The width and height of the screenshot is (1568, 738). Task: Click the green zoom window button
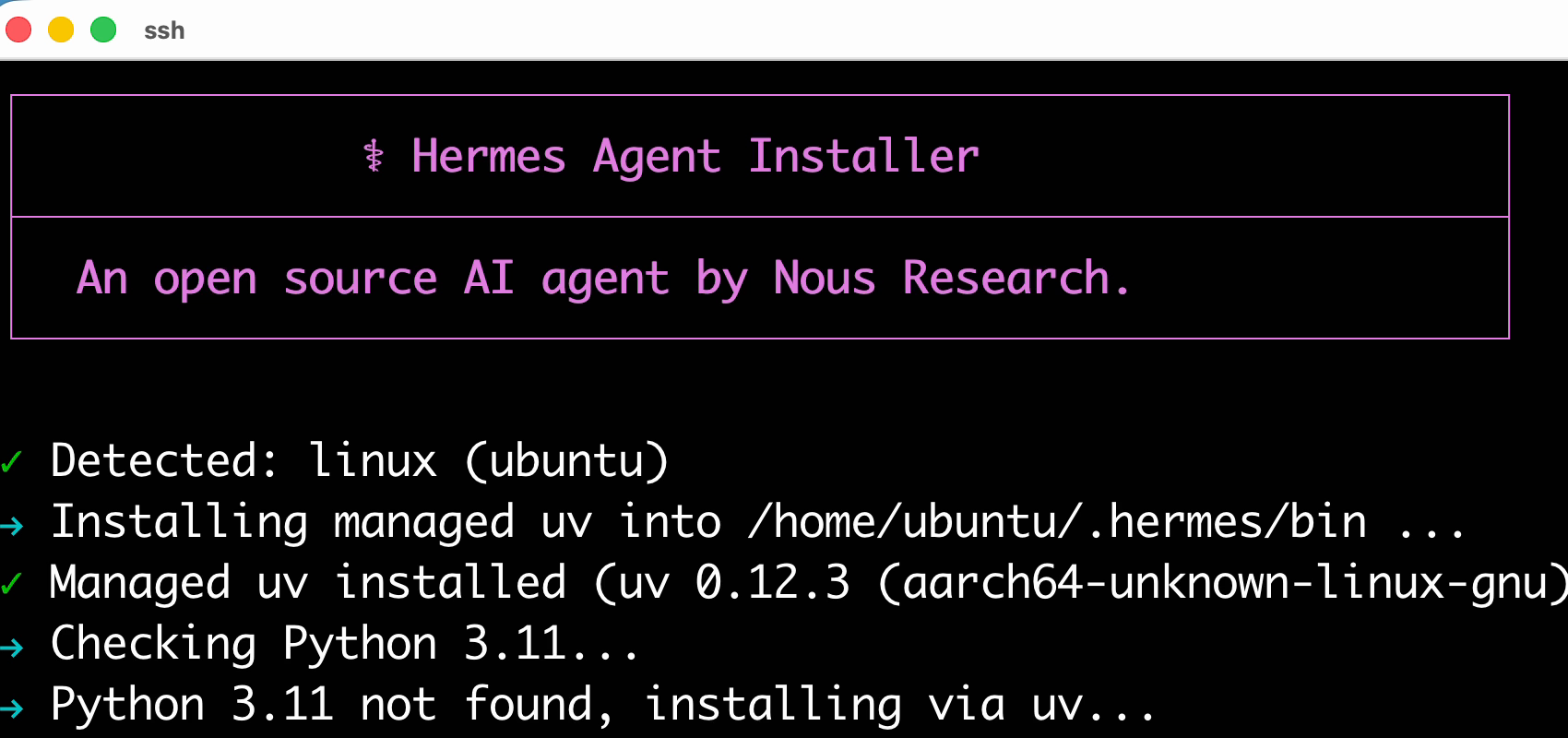pos(103,30)
